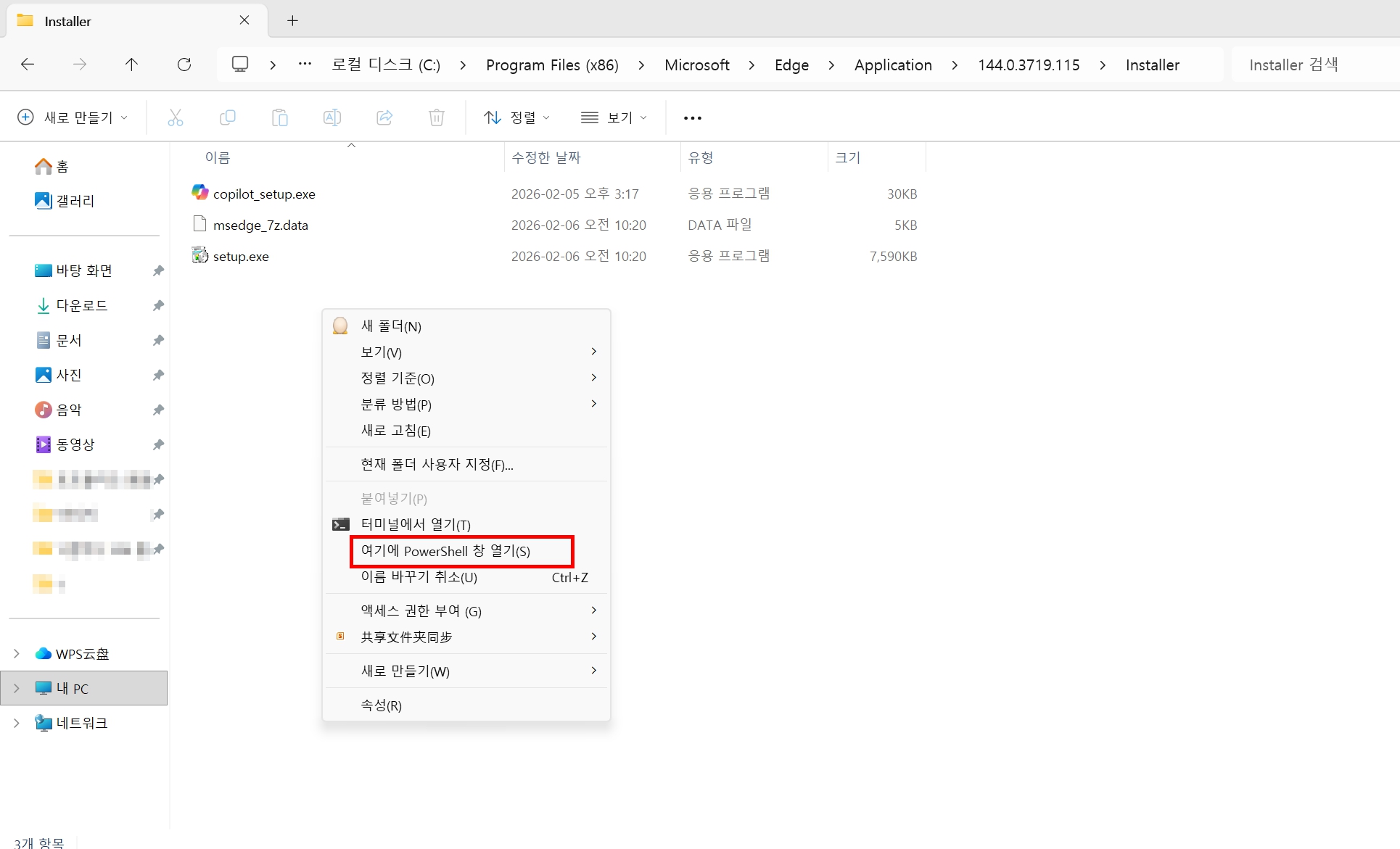The width and height of the screenshot is (1400, 849).
Task: Click the Cut scissors icon
Action: click(x=176, y=117)
